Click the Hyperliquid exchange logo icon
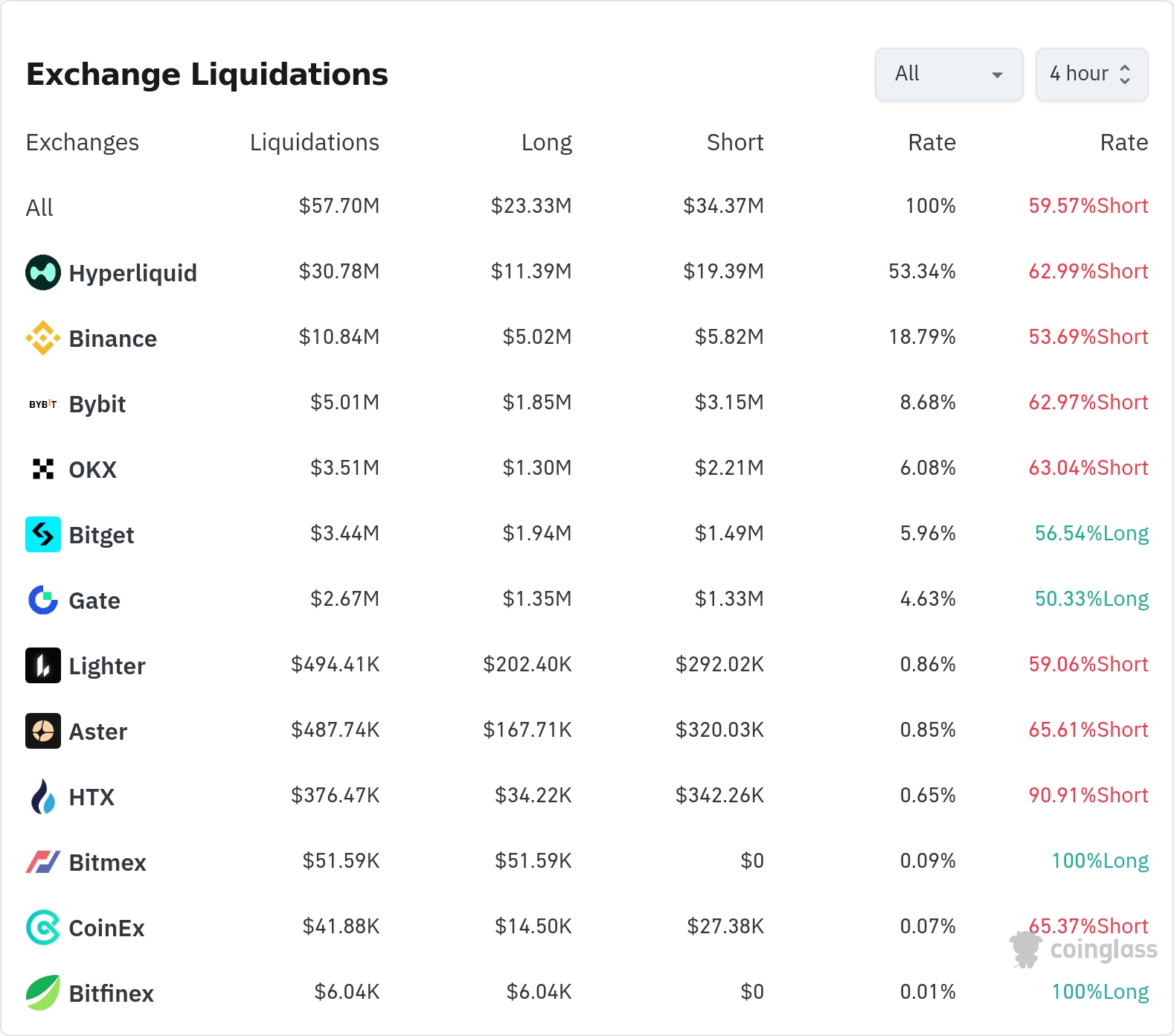 tap(43, 272)
